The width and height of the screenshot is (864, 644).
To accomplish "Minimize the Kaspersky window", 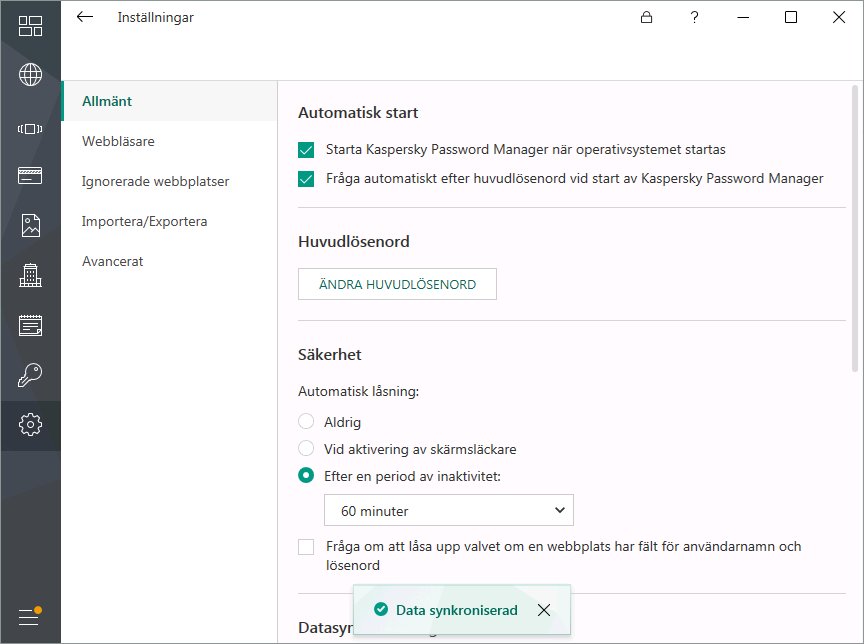I will tap(743, 17).
